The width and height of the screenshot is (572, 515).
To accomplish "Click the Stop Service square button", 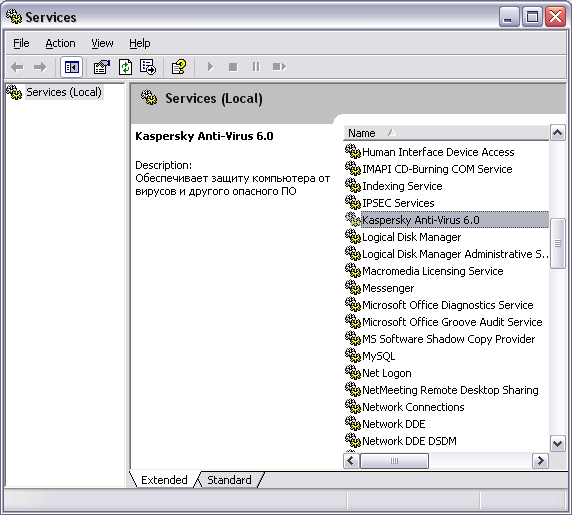I will [233, 67].
